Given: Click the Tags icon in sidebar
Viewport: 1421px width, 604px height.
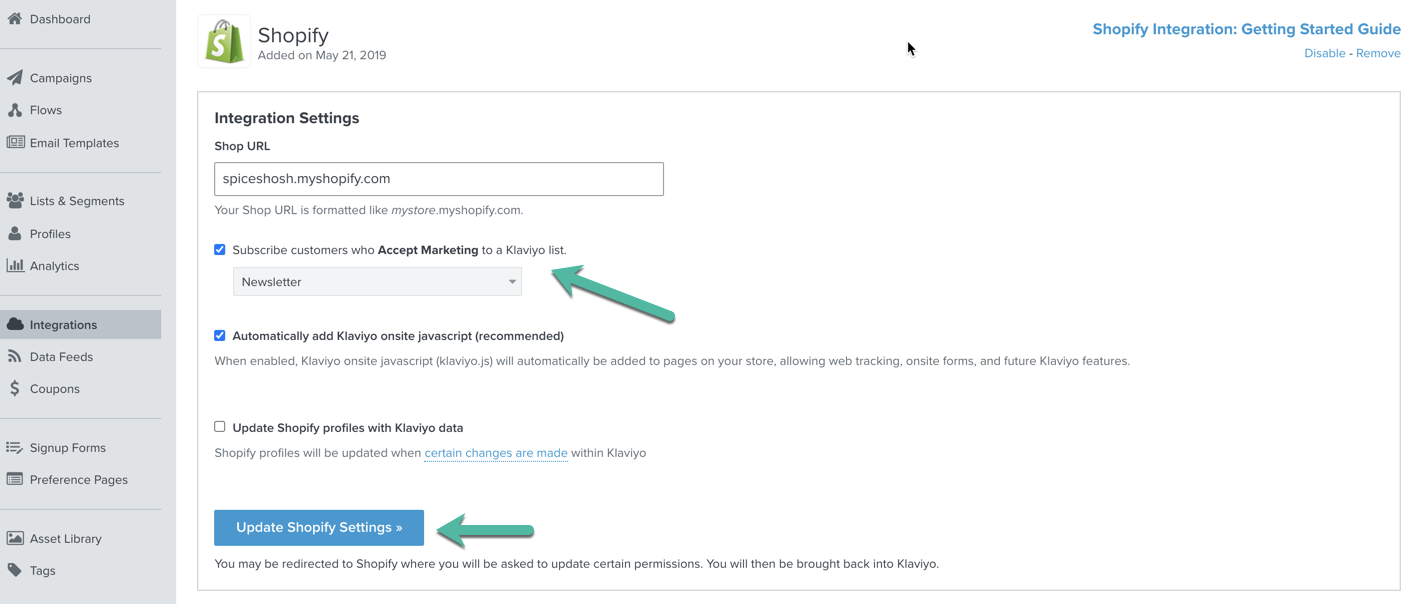Looking at the screenshot, I should pos(15,571).
